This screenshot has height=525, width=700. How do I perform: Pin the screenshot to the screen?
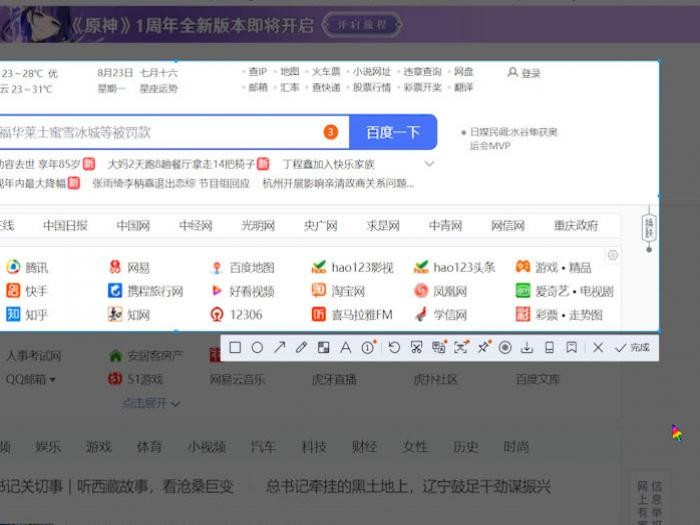pyautogui.click(x=483, y=347)
